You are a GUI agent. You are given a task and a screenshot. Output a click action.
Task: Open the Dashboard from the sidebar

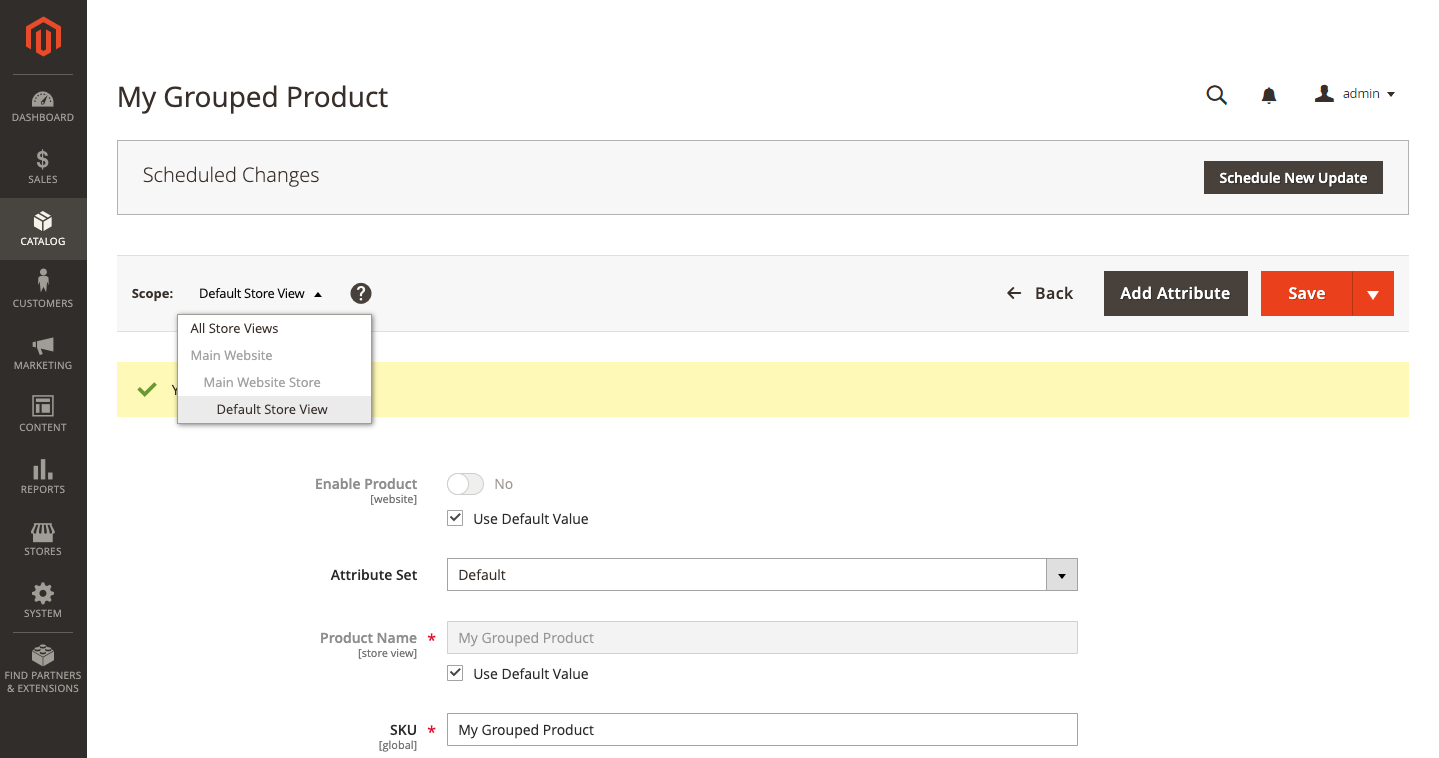tap(43, 105)
